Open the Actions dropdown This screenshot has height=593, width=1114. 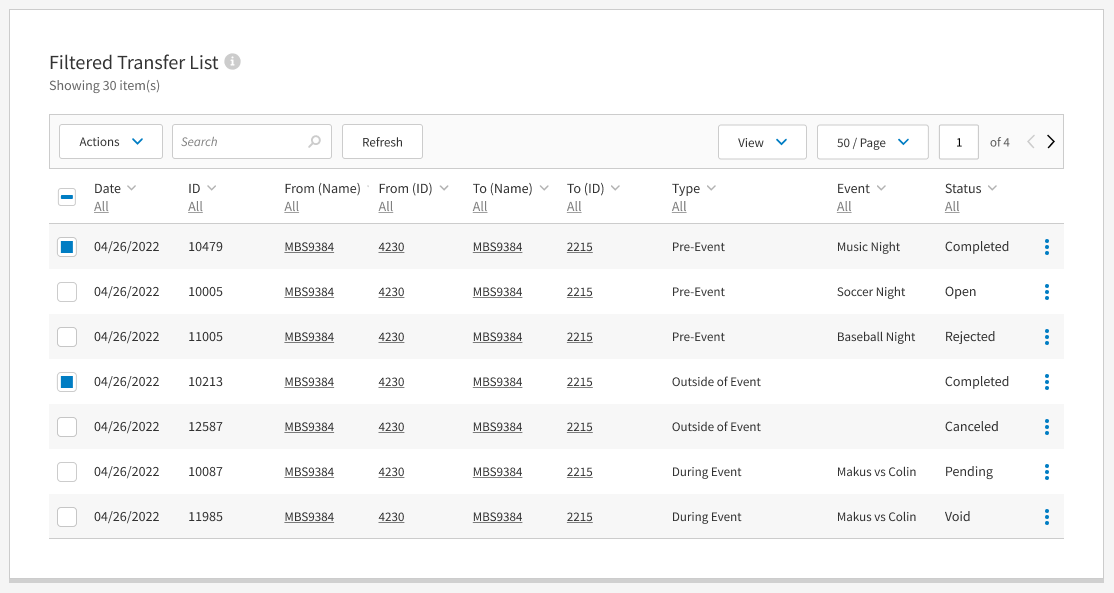[x=110, y=141]
